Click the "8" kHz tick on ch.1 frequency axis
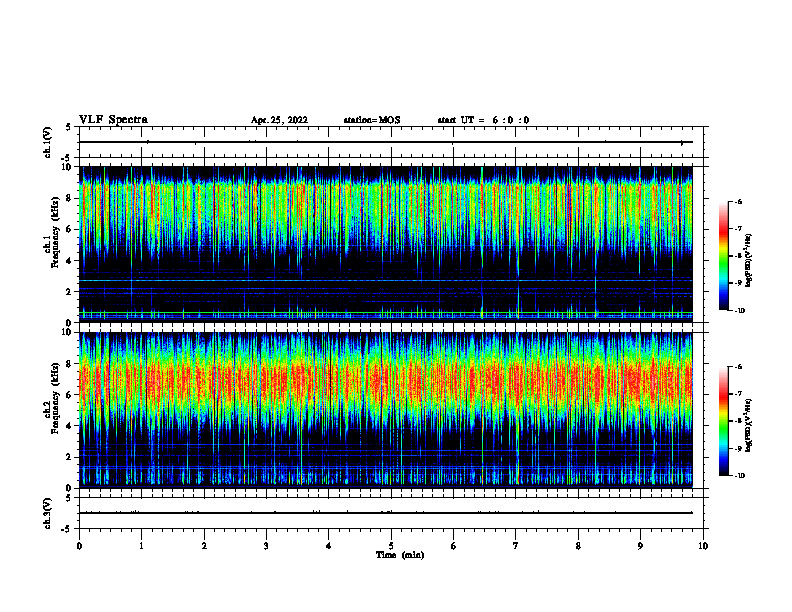 [x=69, y=198]
